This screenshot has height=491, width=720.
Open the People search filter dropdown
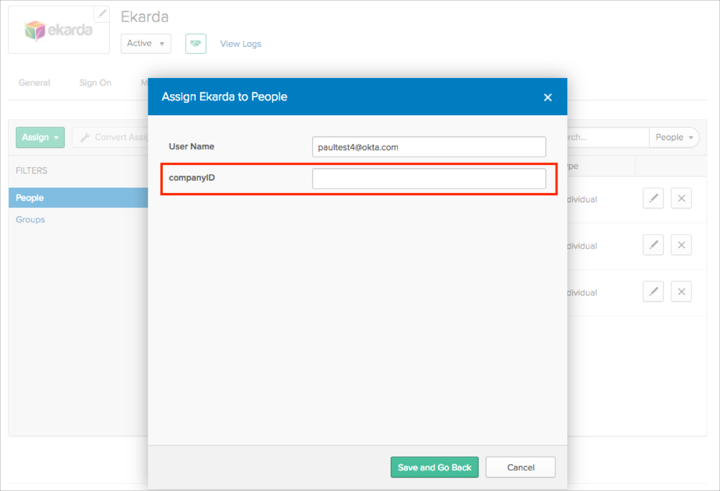674,137
